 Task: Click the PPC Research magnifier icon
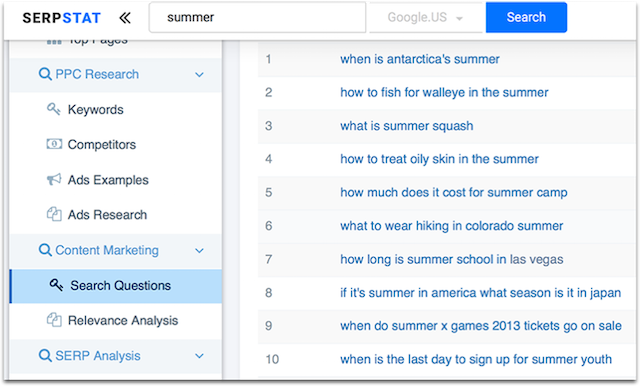(45, 74)
